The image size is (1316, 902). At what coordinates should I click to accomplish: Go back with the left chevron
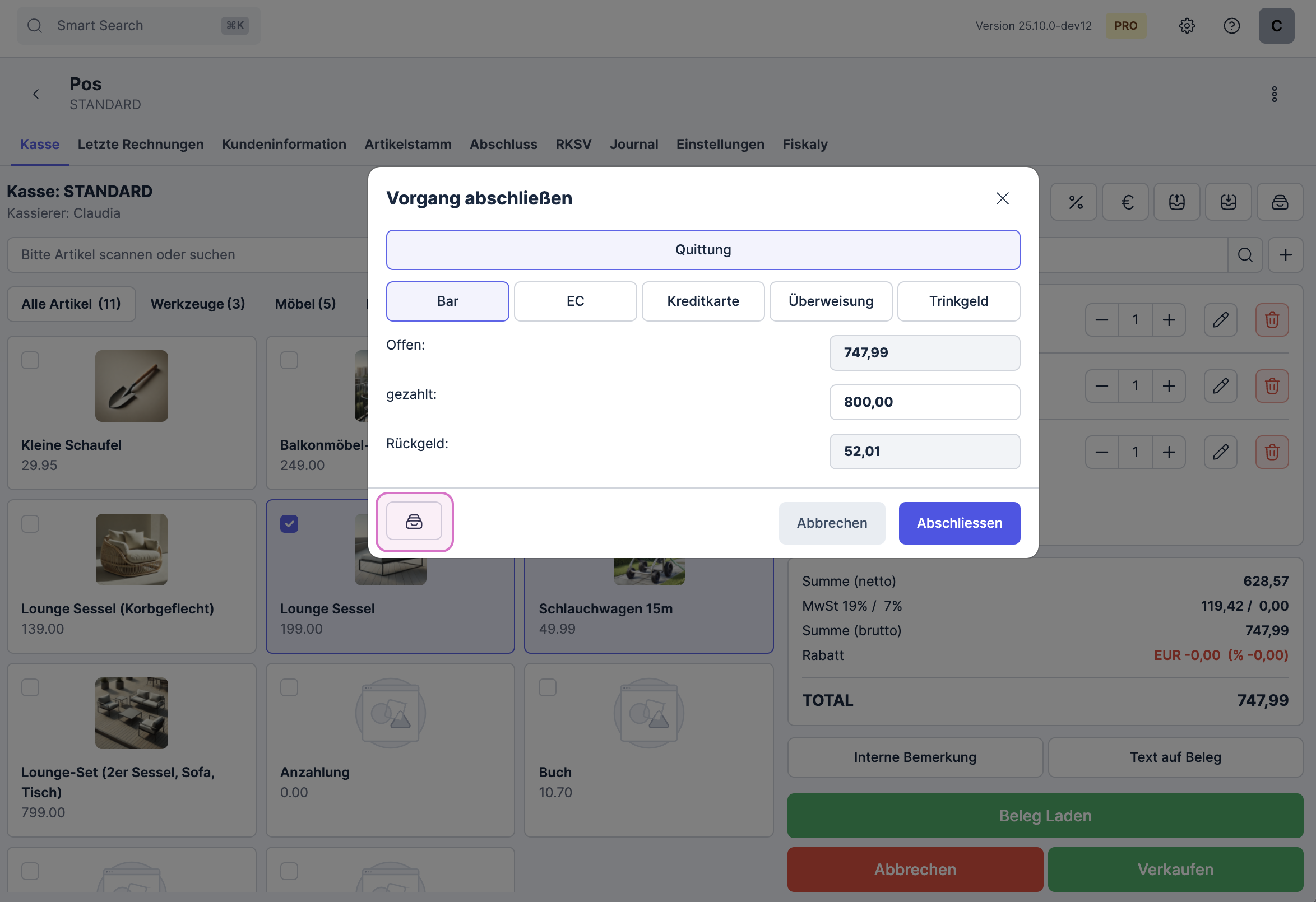click(36, 95)
